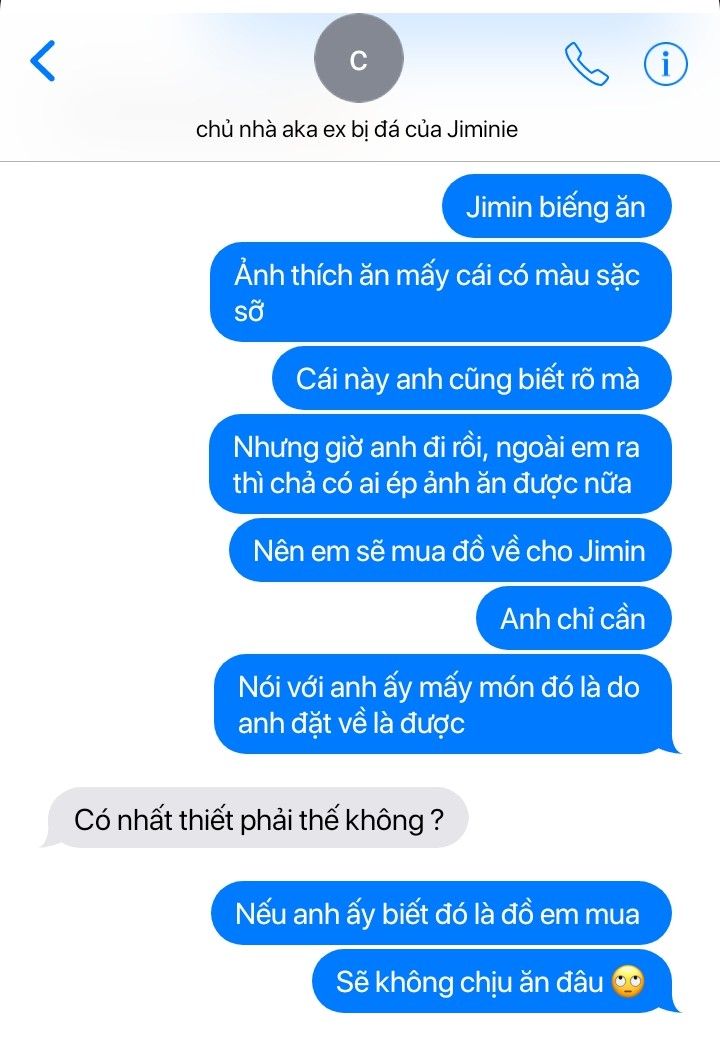Image resolution: width=720 pixels, height=1041 pixels.
Task: Tap the gray "Có nhất thiết phải thế không ?" reply
Action: (256, 818)
